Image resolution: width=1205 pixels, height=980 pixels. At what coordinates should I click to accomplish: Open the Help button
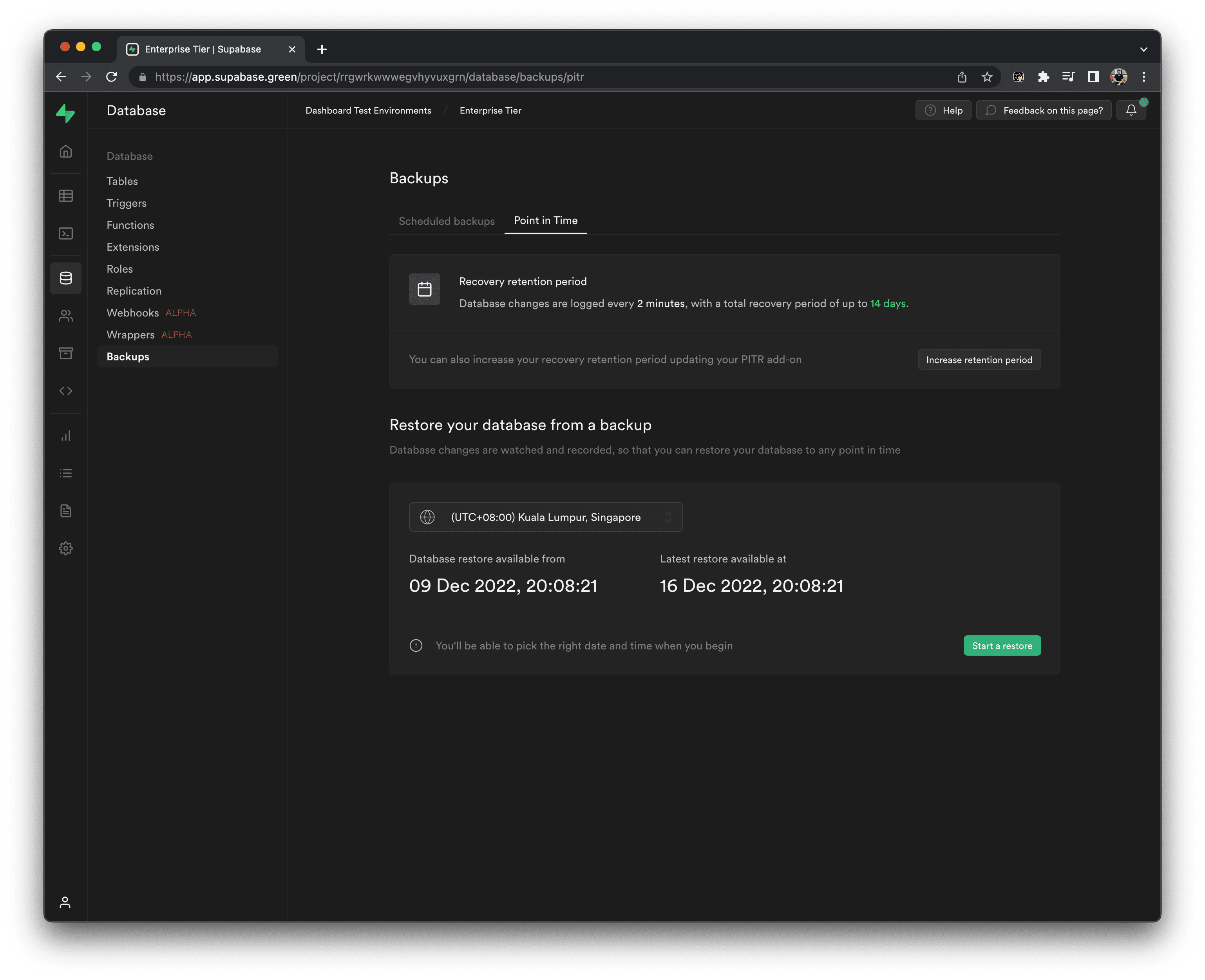click(943, 110)
